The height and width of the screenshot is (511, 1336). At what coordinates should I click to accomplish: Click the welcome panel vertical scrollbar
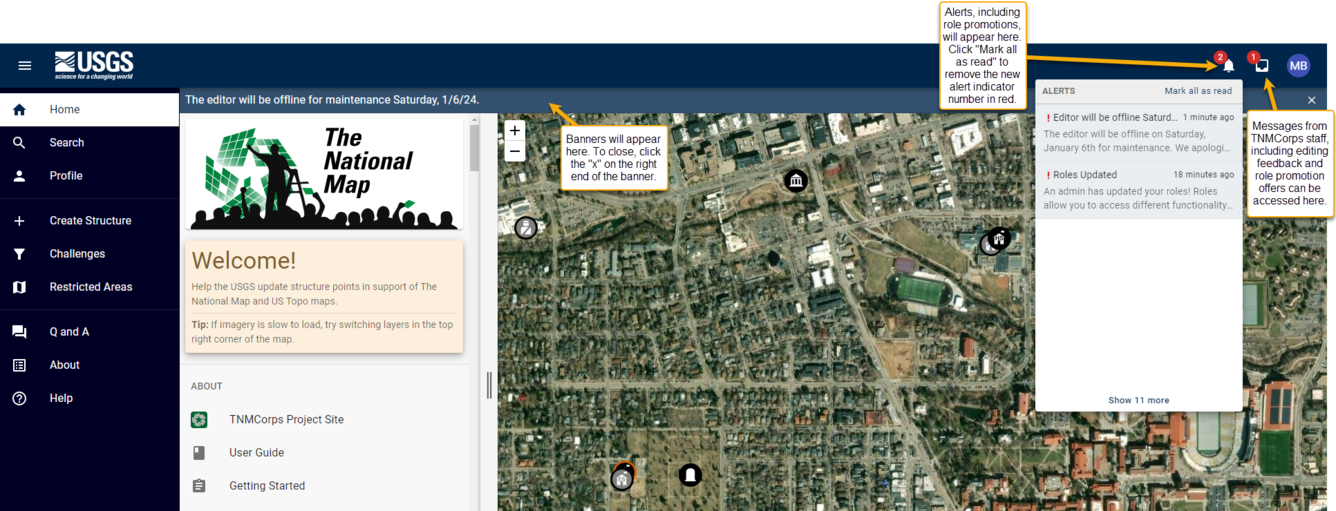point(475,147)
